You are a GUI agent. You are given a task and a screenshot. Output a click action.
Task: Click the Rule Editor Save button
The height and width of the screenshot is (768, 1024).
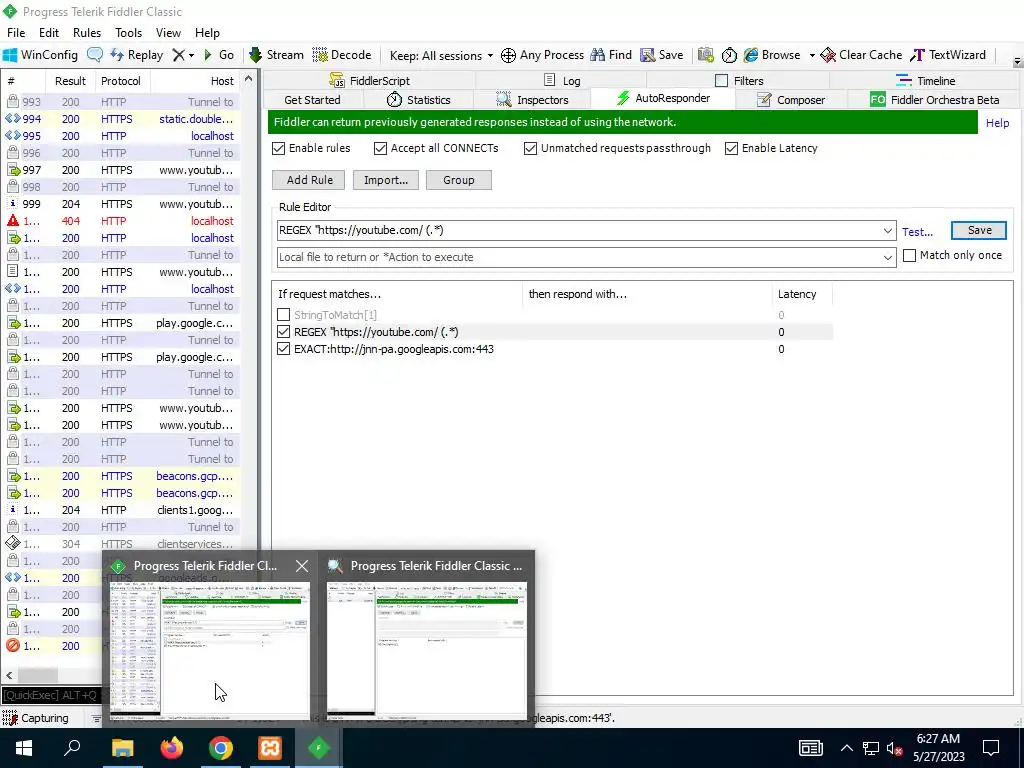coord(979,230)
